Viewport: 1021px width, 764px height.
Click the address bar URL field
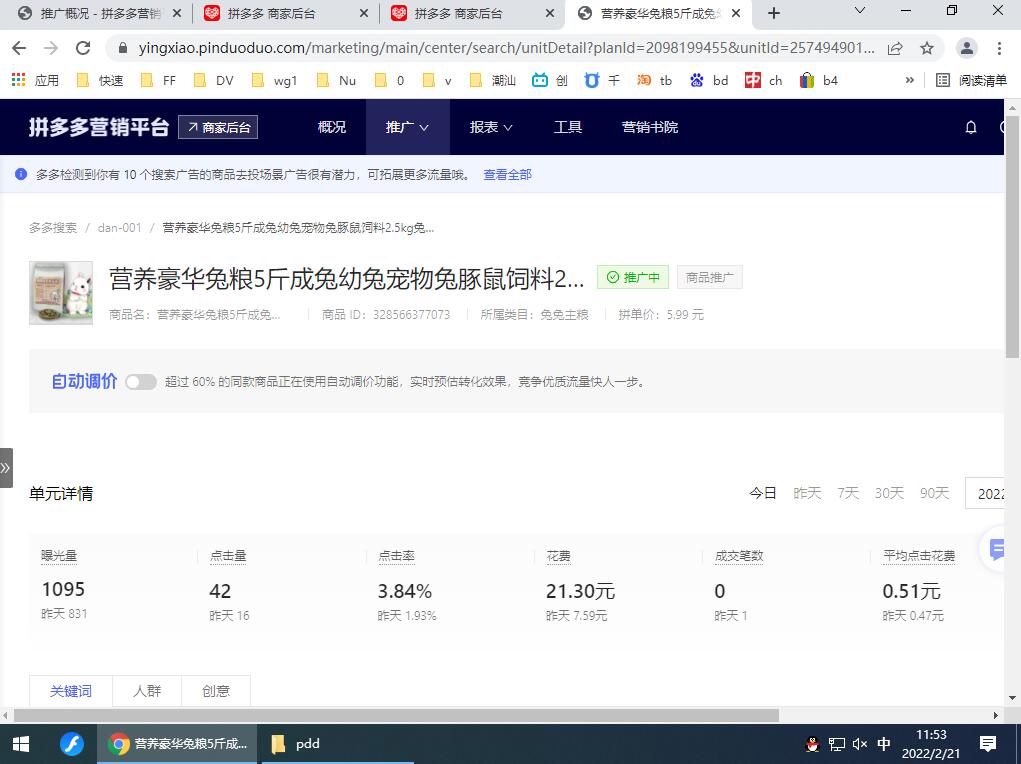point(507,48)
